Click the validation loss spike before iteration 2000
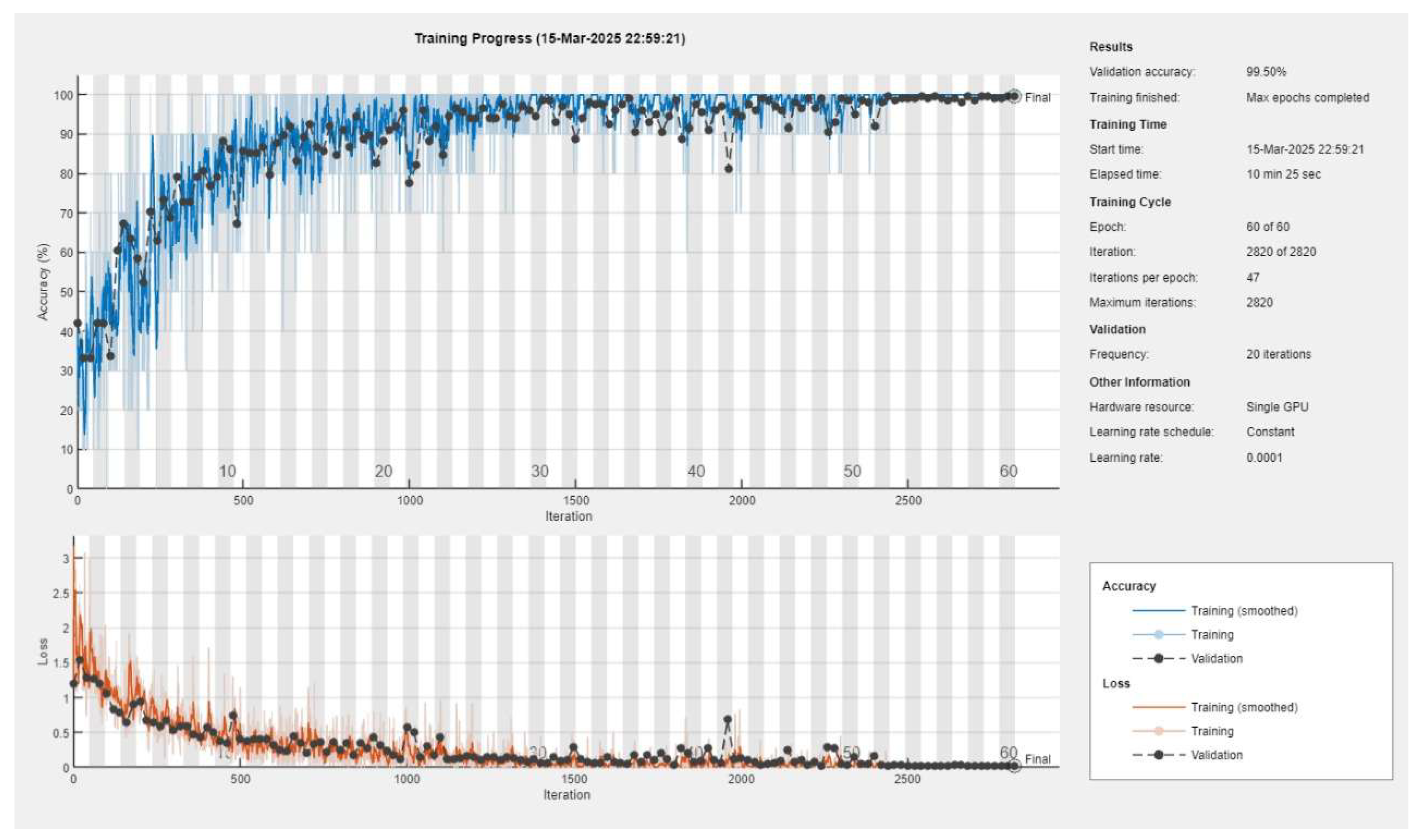 (x=727, y=720)
